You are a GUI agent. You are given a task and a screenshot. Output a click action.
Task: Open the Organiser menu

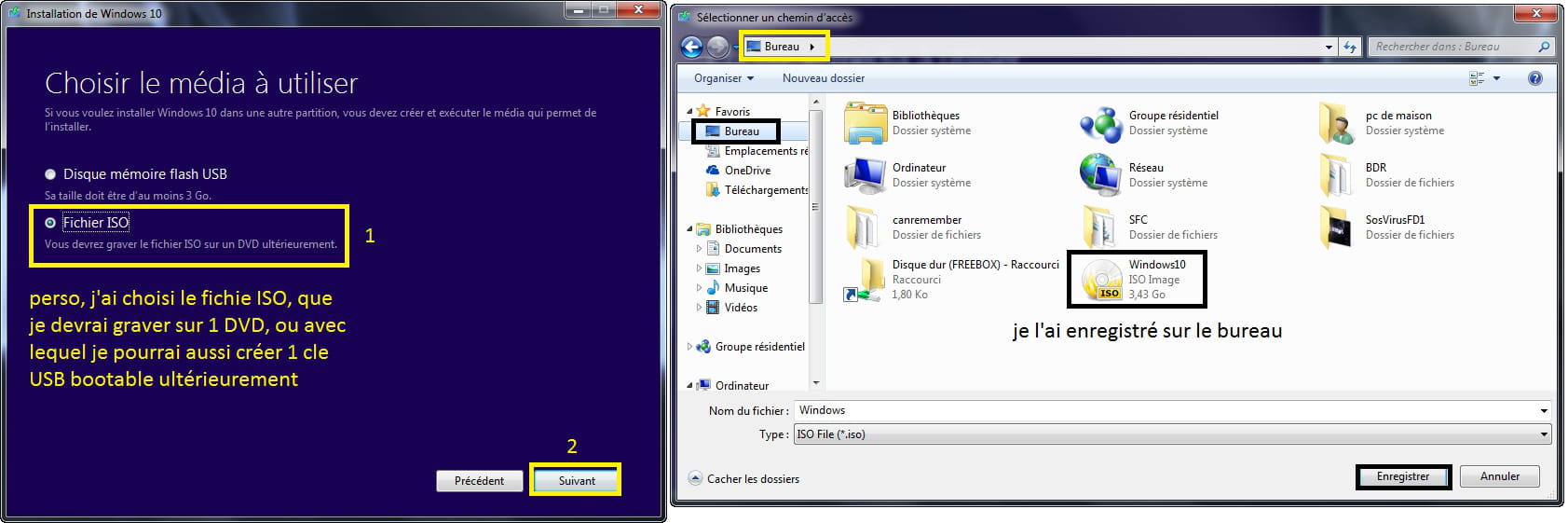coord(724,78)
